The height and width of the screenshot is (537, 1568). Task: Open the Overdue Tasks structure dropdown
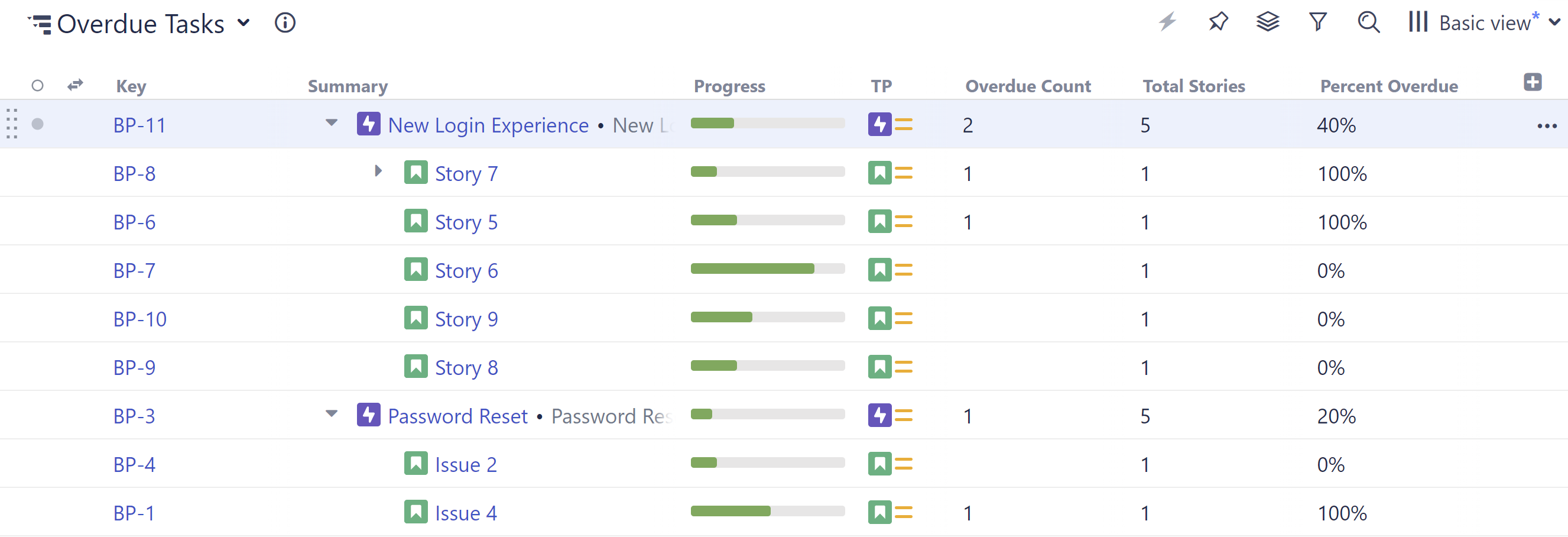click(x=244, y=23)
